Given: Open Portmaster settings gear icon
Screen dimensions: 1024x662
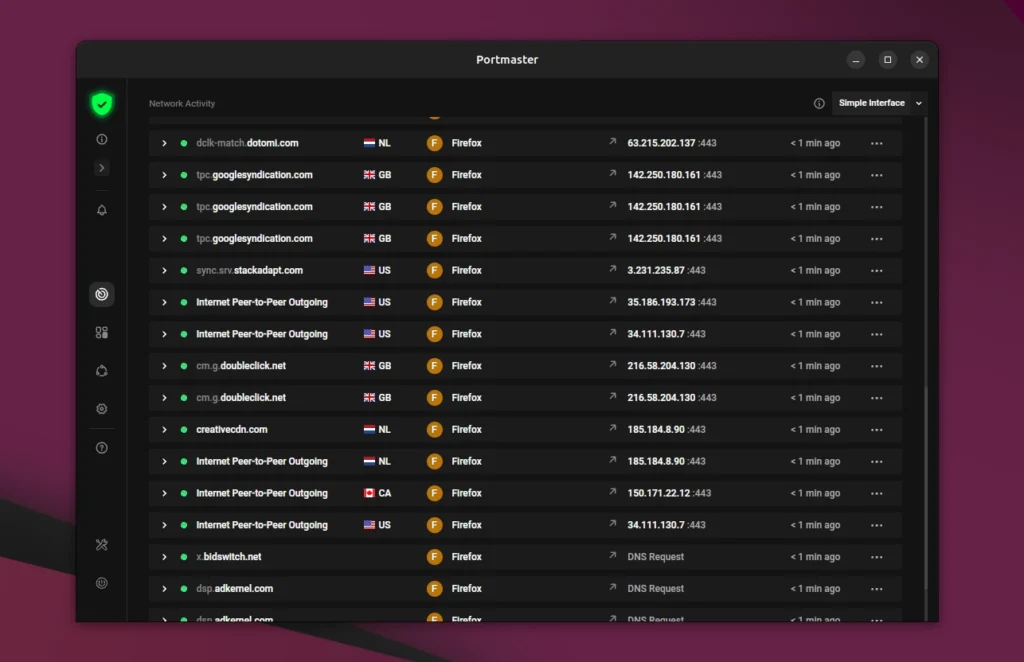Looking at the screenshot, I should coord(101,408).
